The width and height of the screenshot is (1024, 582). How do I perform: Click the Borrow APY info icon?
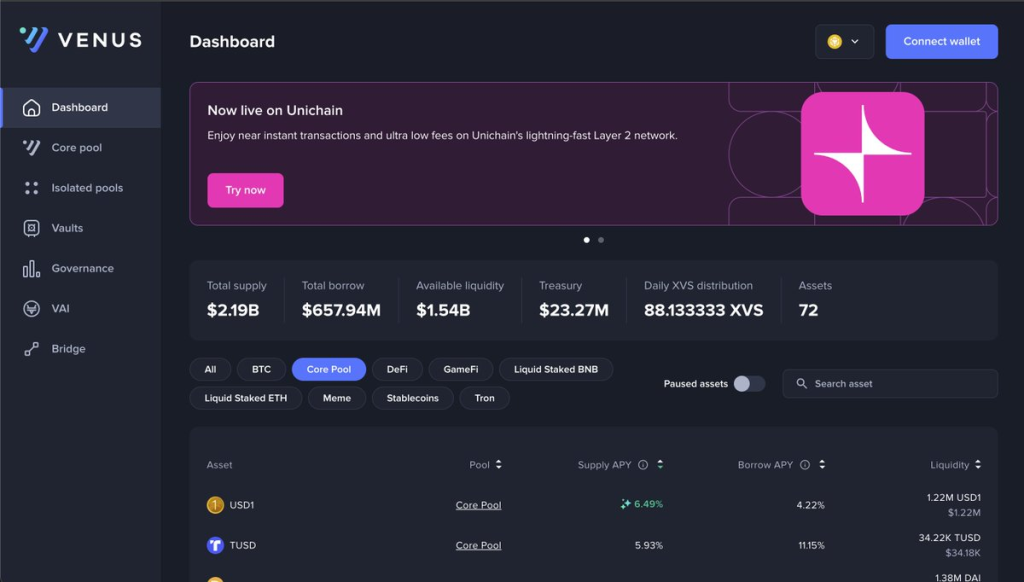tap(804, 465)
